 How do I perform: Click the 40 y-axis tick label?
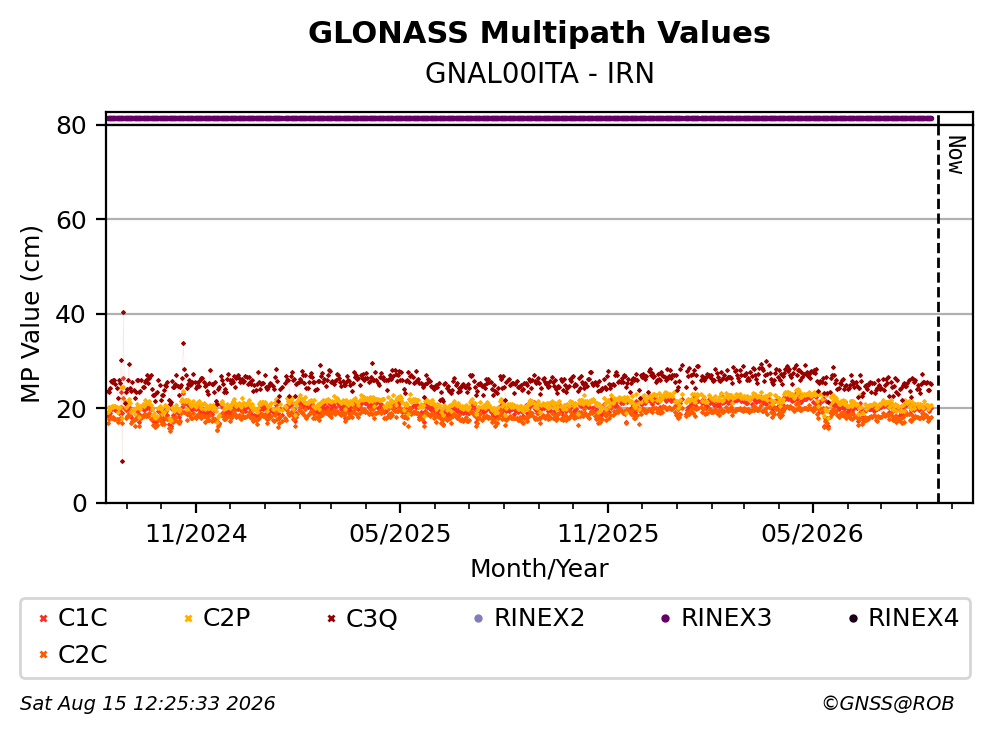tap(71, 314)
